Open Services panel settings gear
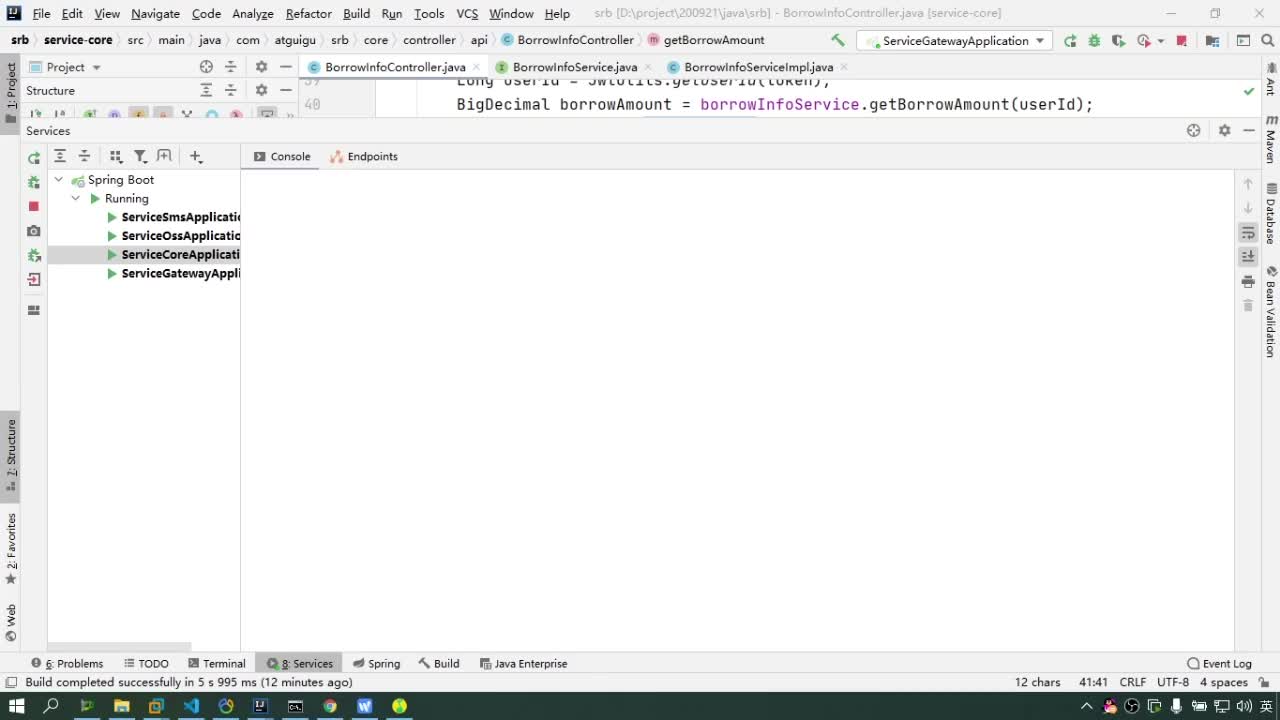The image size is (1280, 720). (1224, 131)
